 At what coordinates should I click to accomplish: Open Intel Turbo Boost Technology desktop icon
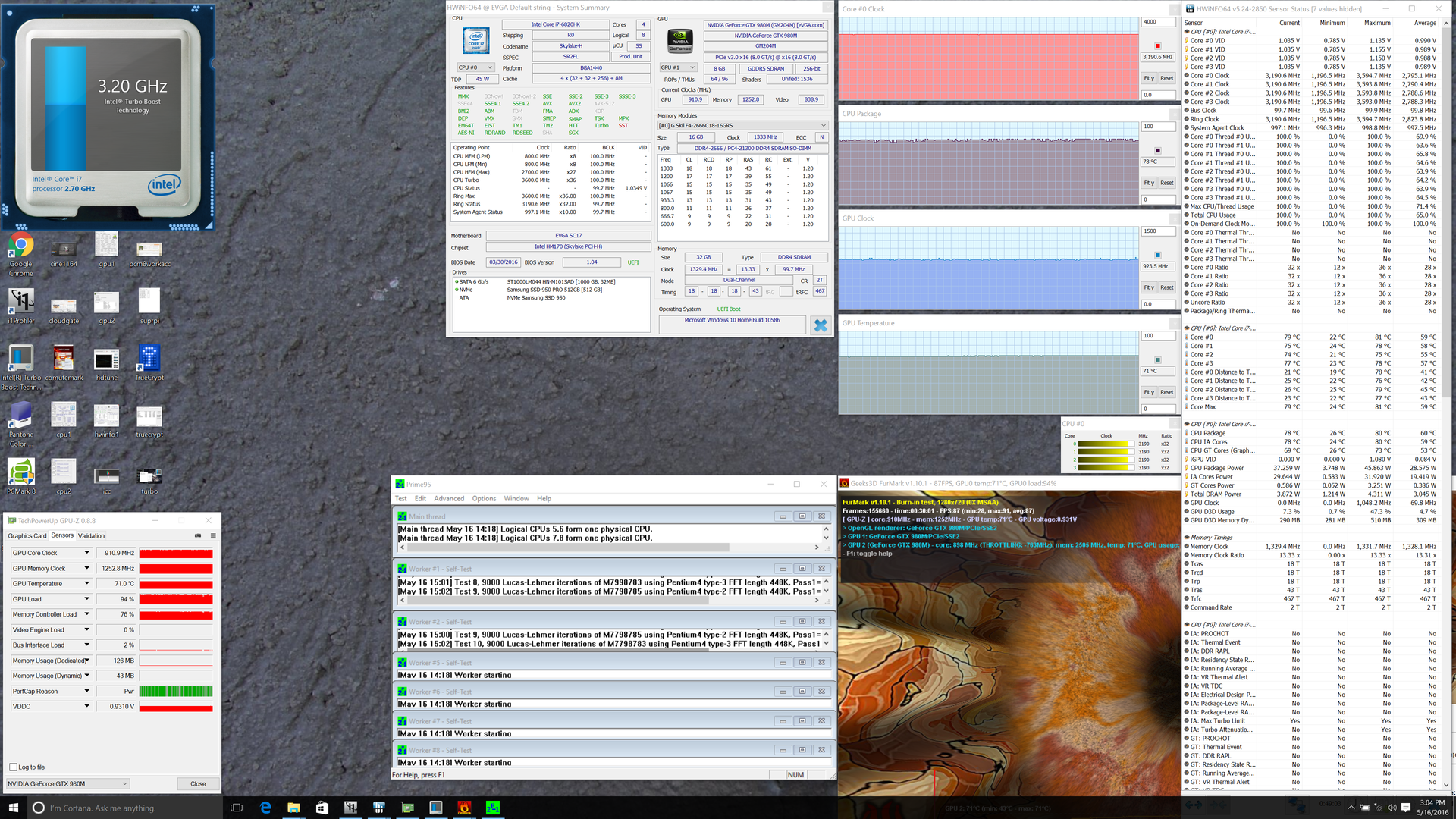point(21,368)
